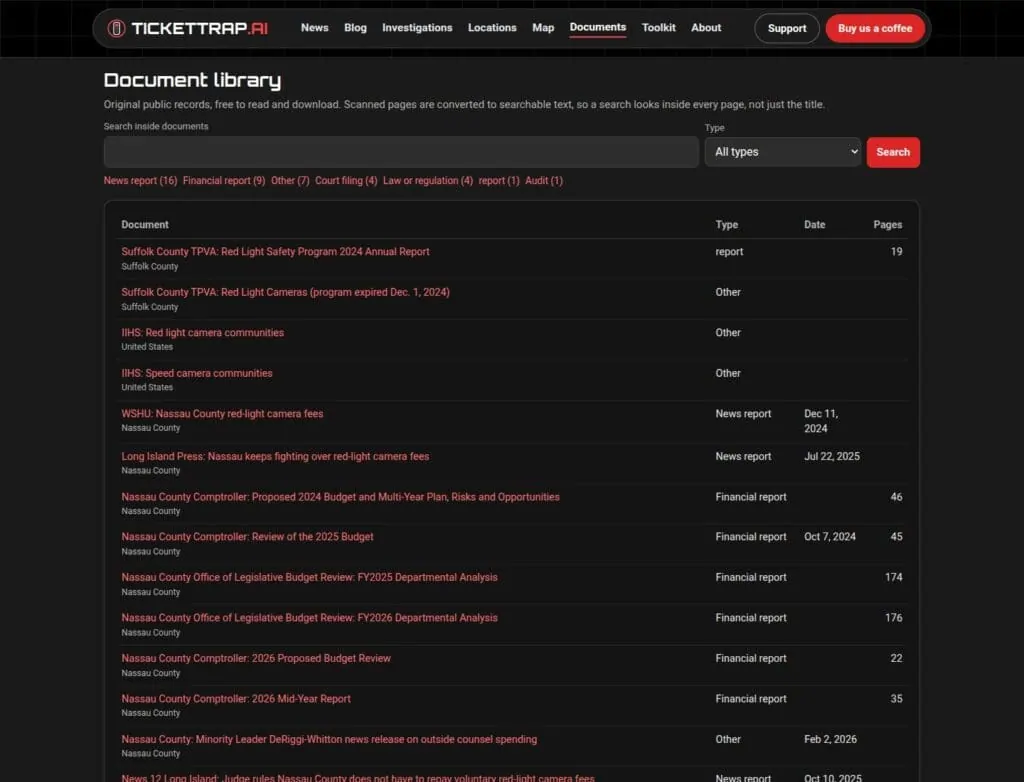Filter by News report (16)

click(x=140, y=180)
